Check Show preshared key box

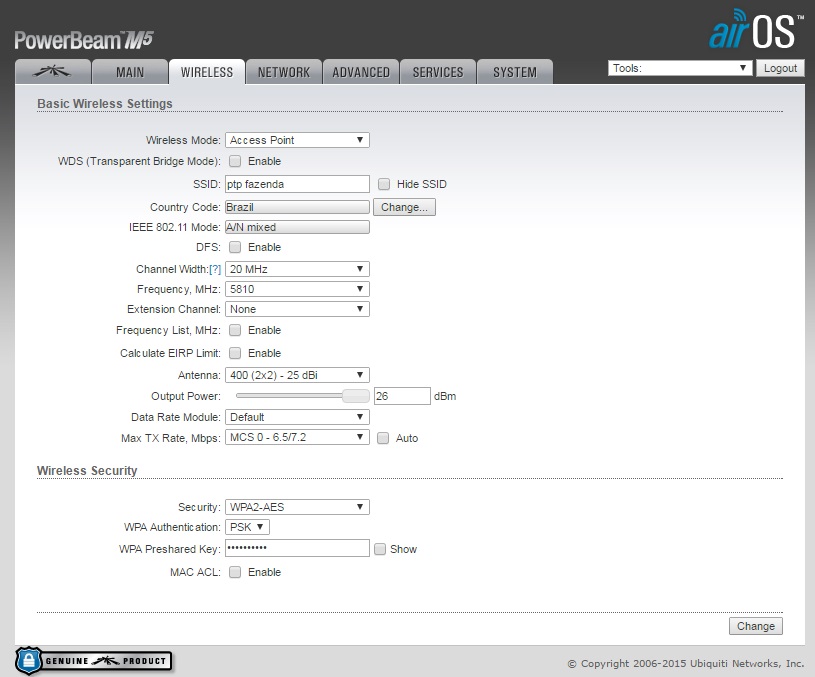(380, 549)
